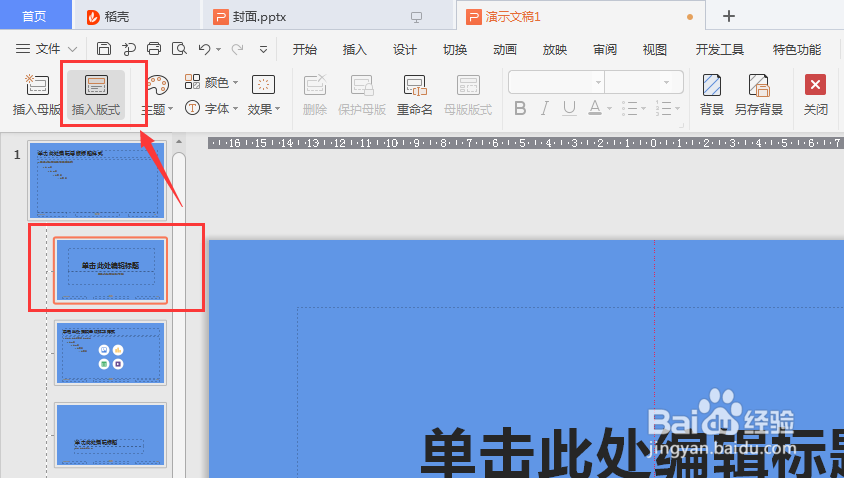The width and height of the screenshot is (844, 478).
Task: Open the Effects (效果) dropdown
Action: point(264,95)
